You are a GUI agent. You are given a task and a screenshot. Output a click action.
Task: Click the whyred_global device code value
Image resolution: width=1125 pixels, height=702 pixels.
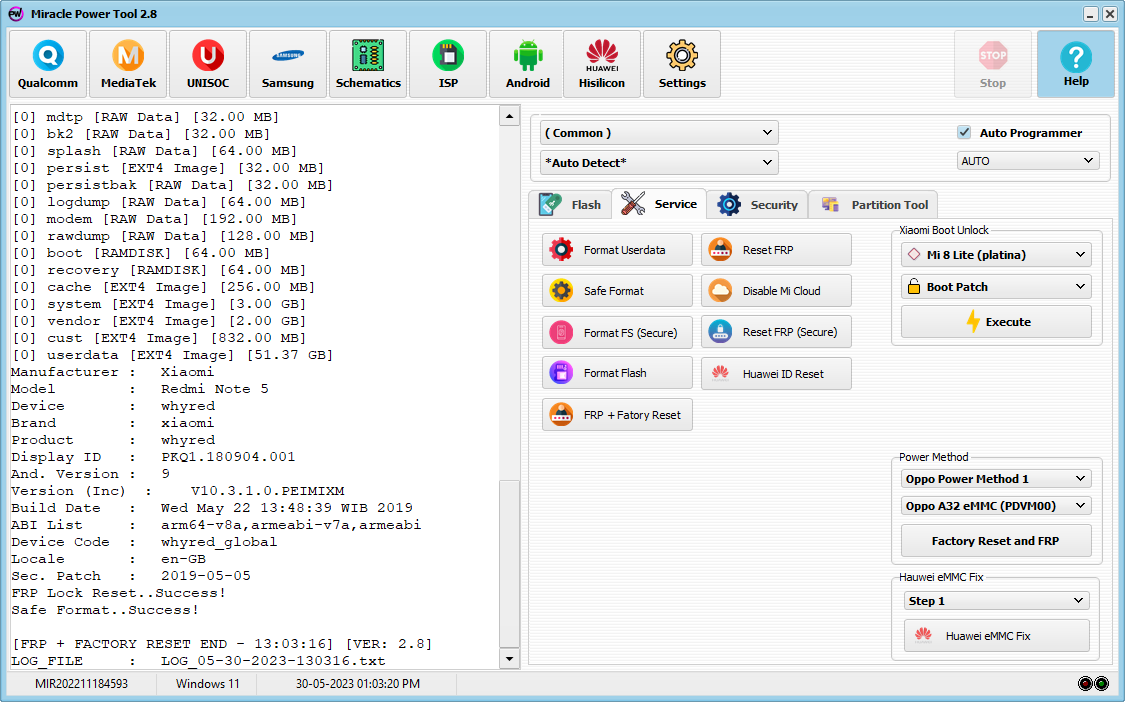219,542
